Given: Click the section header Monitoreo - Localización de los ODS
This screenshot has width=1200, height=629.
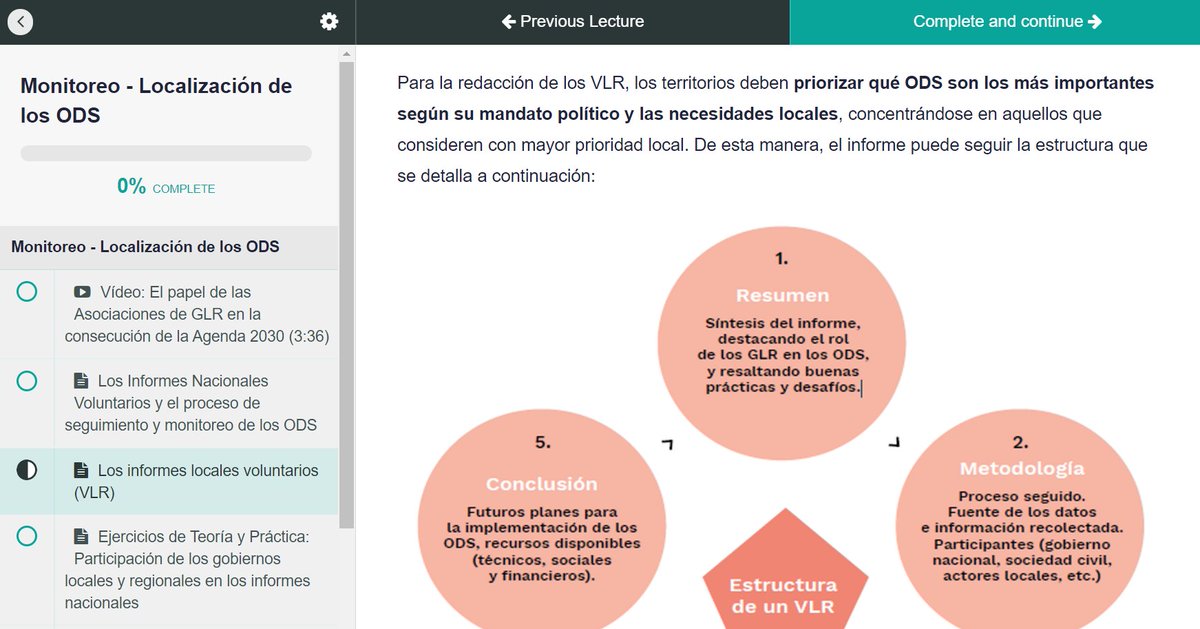Looking at the screenshot, I should (146, 247).
